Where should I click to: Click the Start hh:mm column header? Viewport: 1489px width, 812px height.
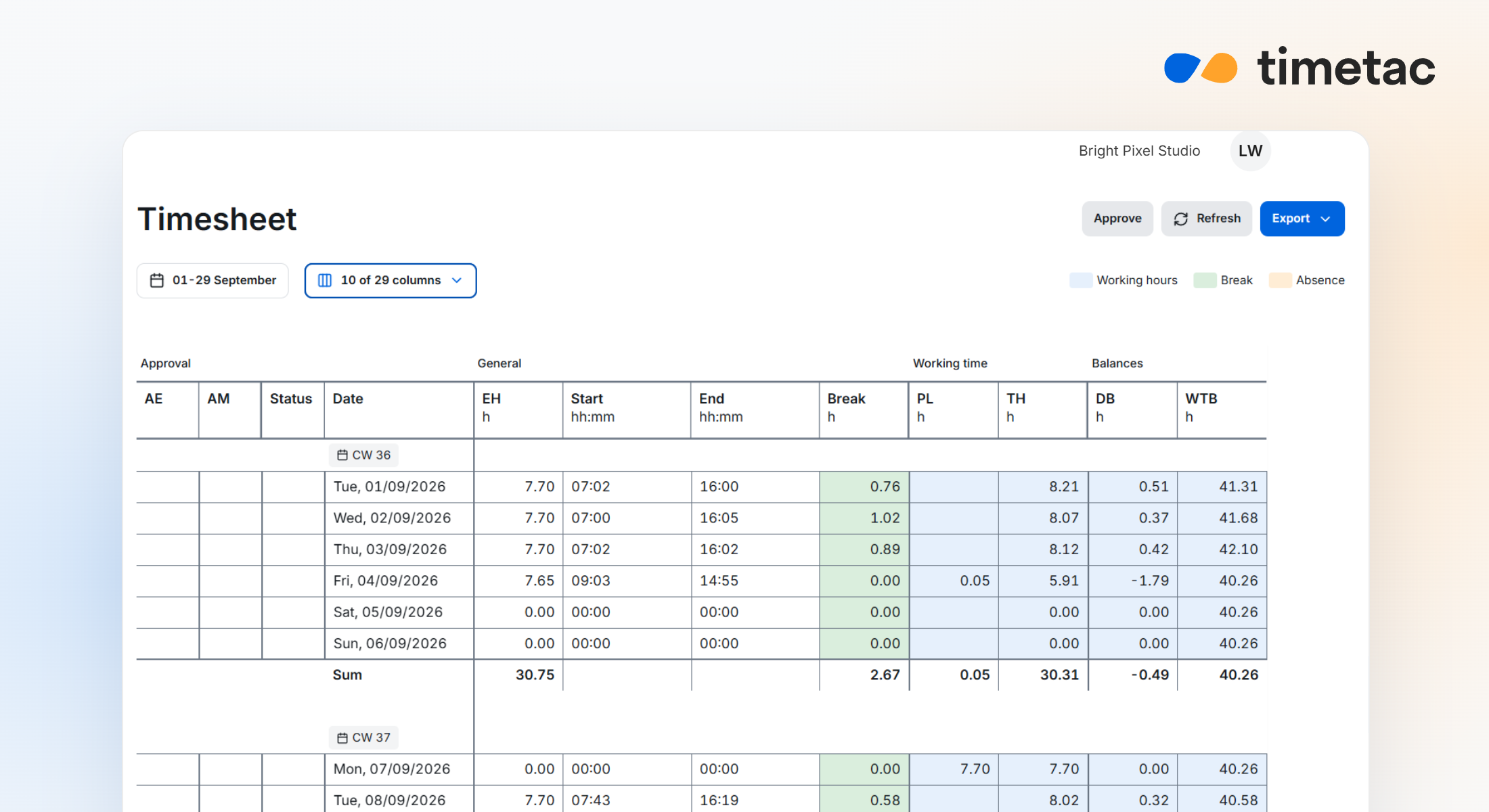coord(627,409)
